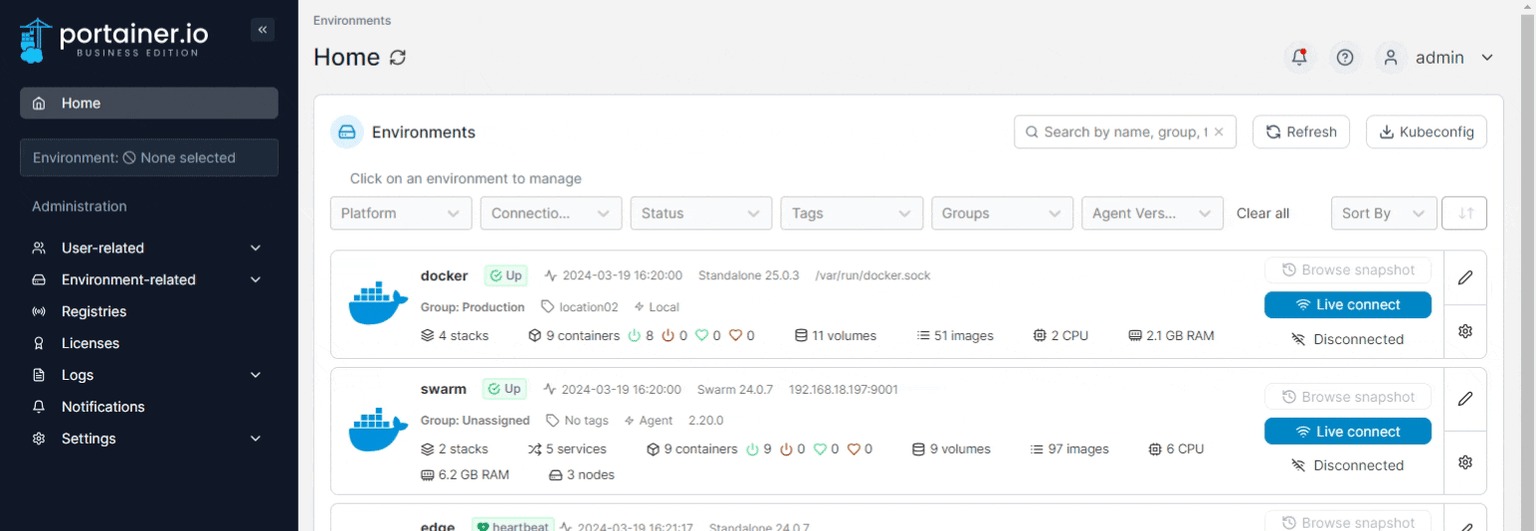
Task: Click the docker environment whale logo
Action: 378,304
